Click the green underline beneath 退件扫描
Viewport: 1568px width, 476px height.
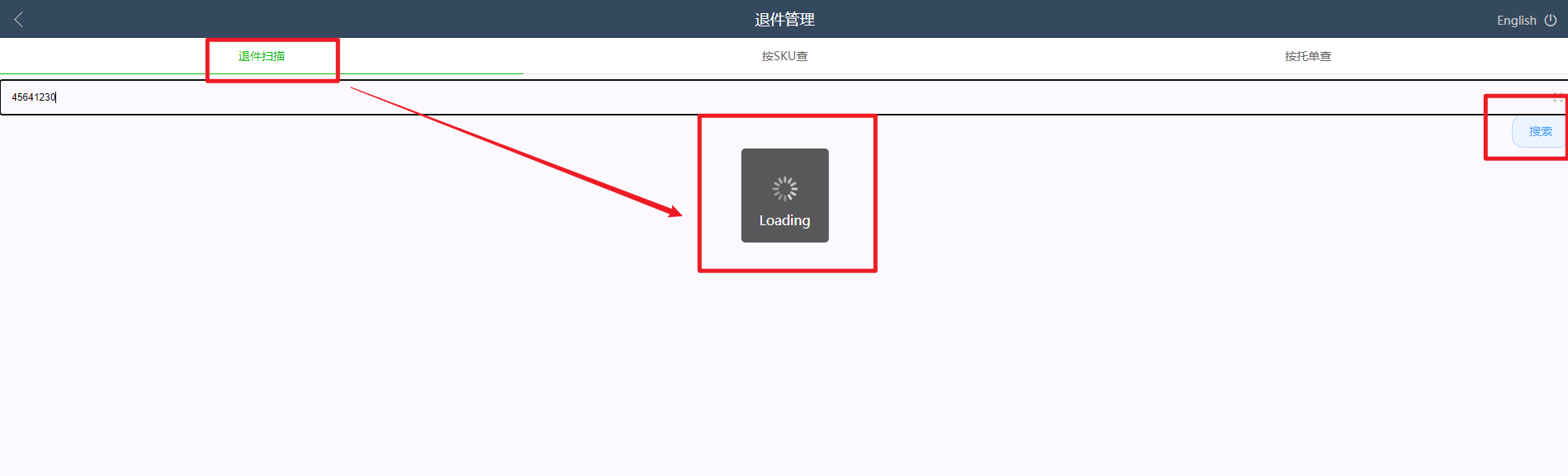point(262,73)
